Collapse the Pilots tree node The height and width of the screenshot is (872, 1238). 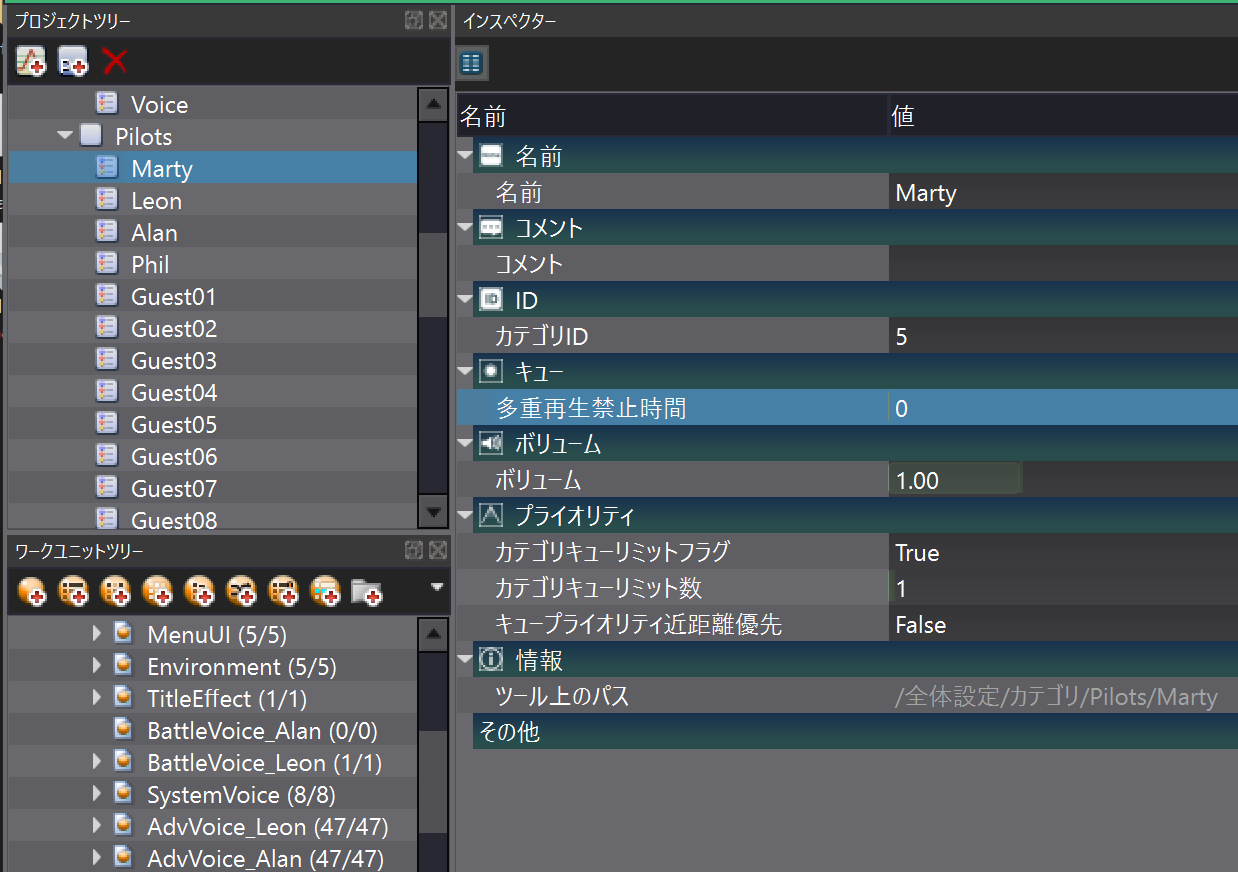tap(65, 135)
